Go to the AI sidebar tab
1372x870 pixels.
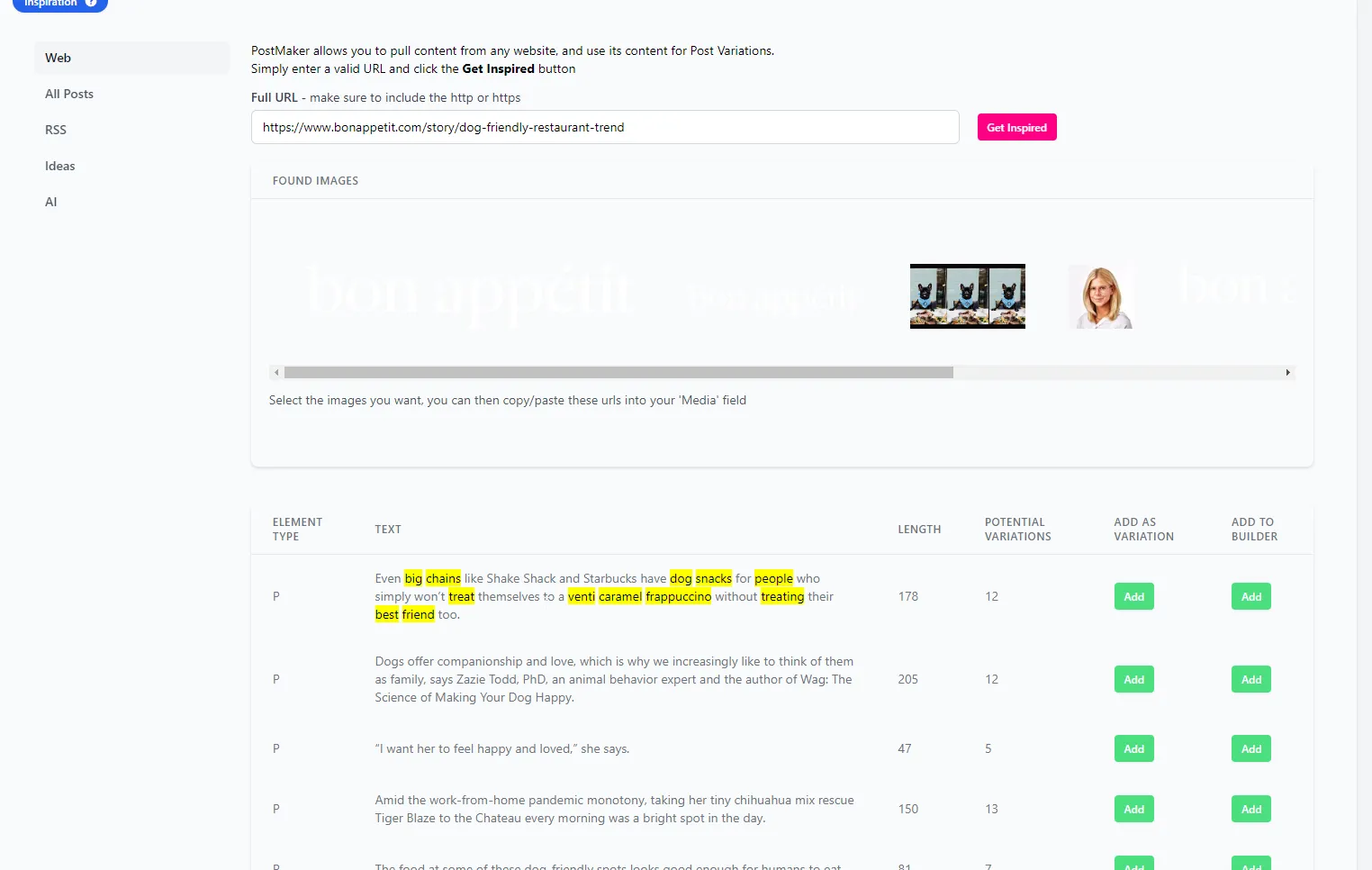[x=131, y=202]
